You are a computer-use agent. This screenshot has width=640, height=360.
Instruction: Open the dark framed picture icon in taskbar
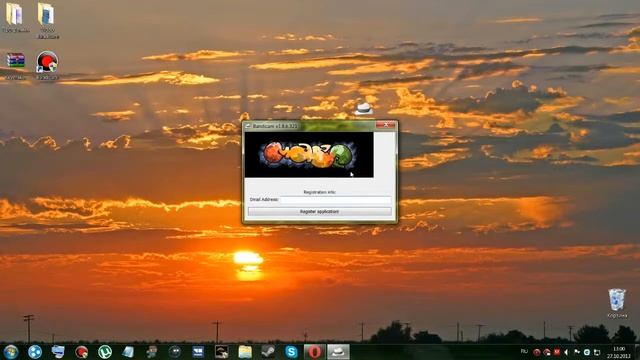click(222, 351)
